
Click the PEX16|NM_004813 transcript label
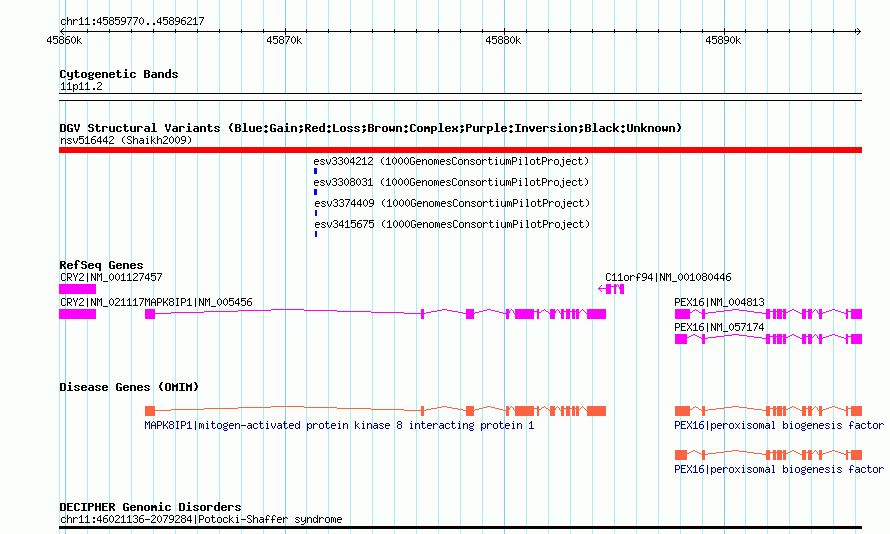[x=719, y=302]
